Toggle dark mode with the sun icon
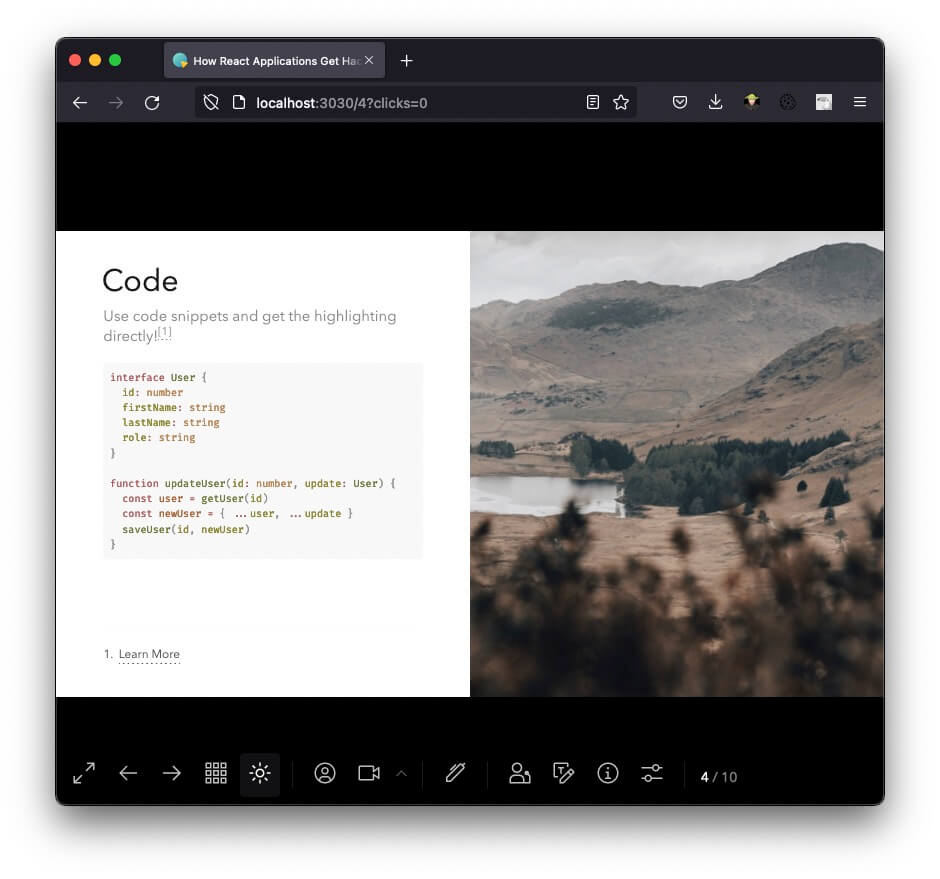 (260, 773)
